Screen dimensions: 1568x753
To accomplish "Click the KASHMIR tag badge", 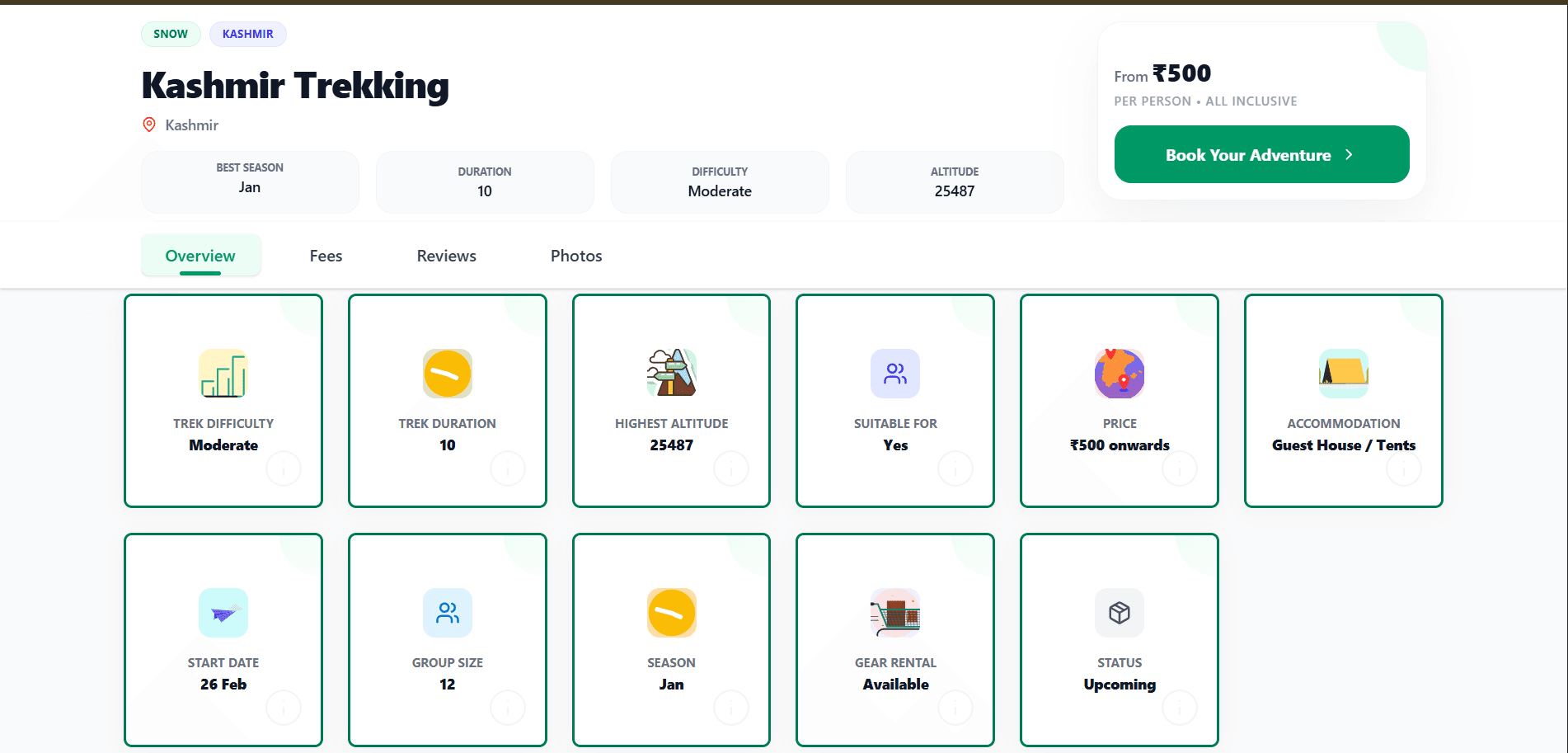I will tap(247, 34).
